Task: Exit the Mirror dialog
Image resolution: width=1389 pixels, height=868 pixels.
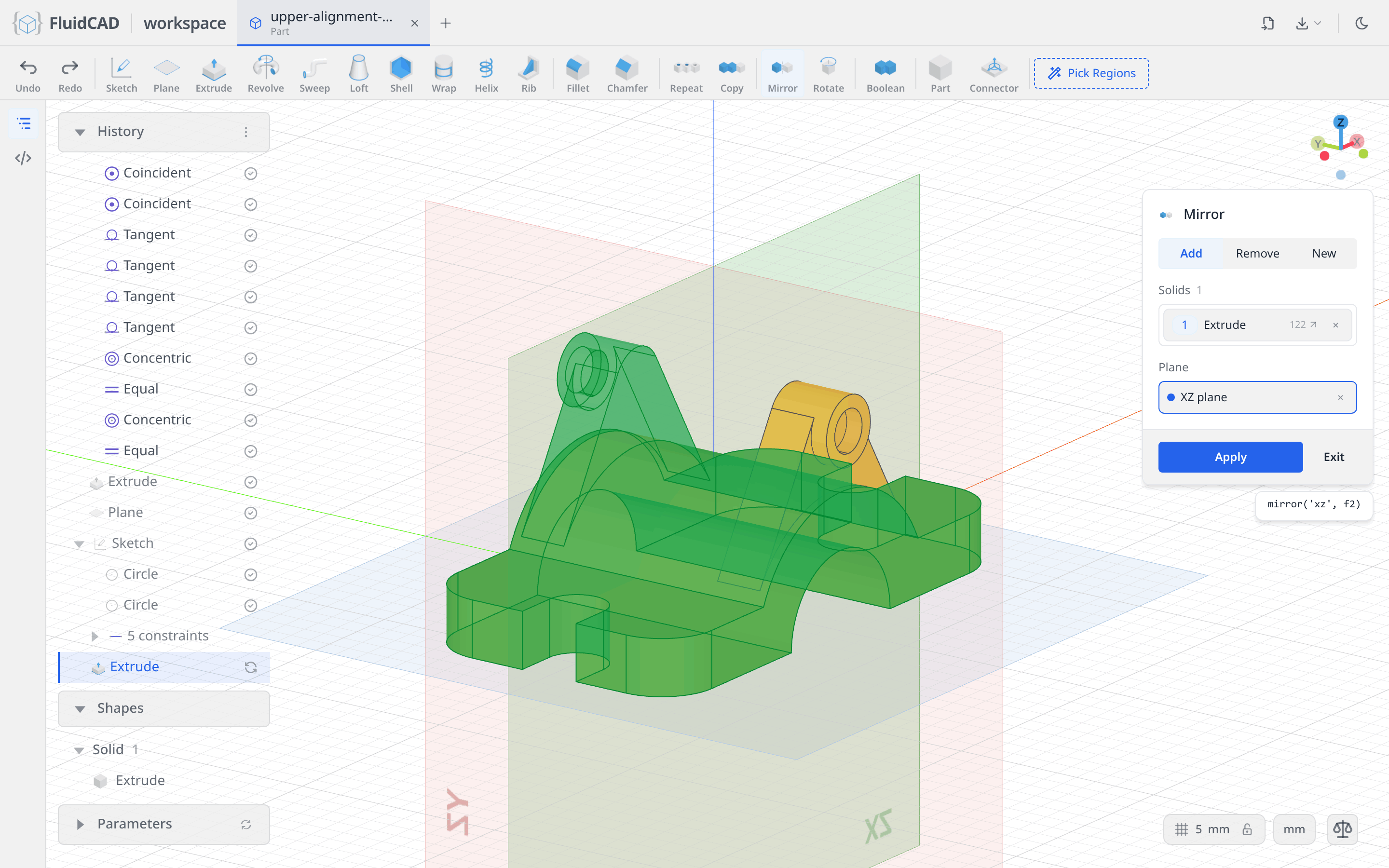Action: point(1334,457)
